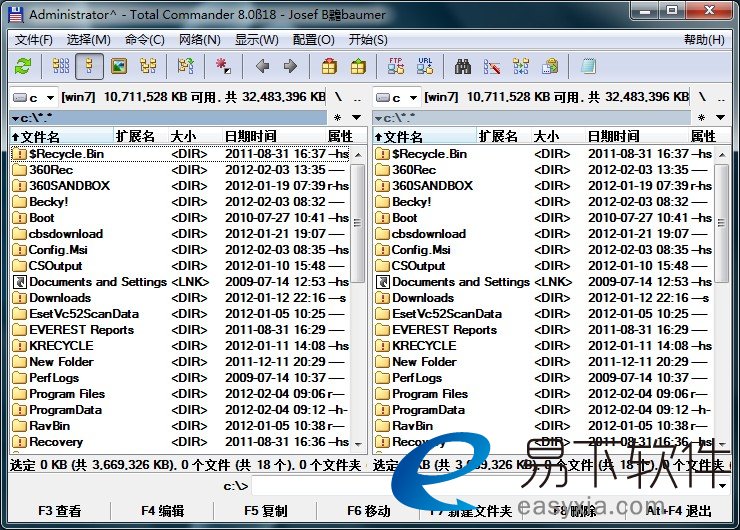The height and width of the screenshot is (530, 740).
Task: Click left panel scrollbar down arrow
Action: [358, 445]
